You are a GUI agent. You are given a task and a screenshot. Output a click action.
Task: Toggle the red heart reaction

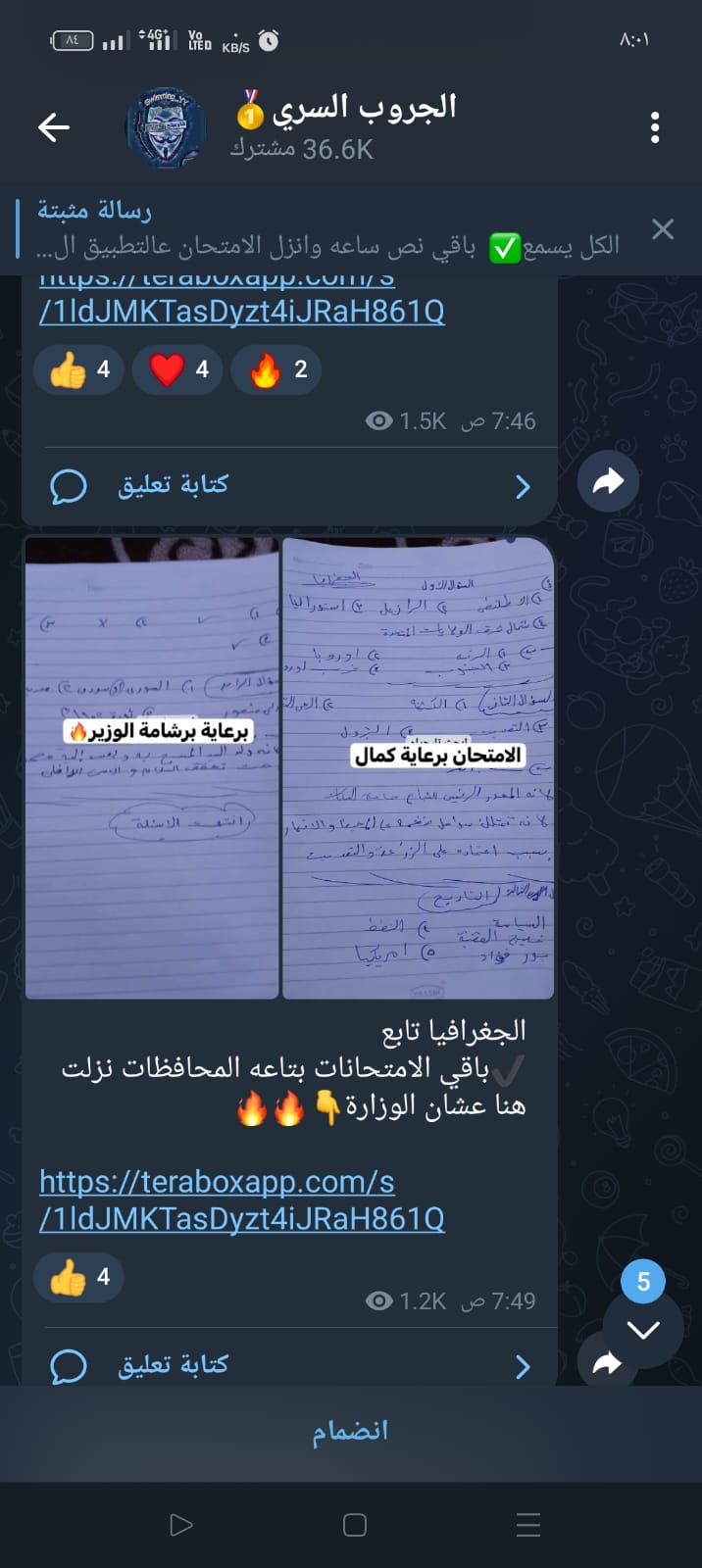tap(177, 370)
